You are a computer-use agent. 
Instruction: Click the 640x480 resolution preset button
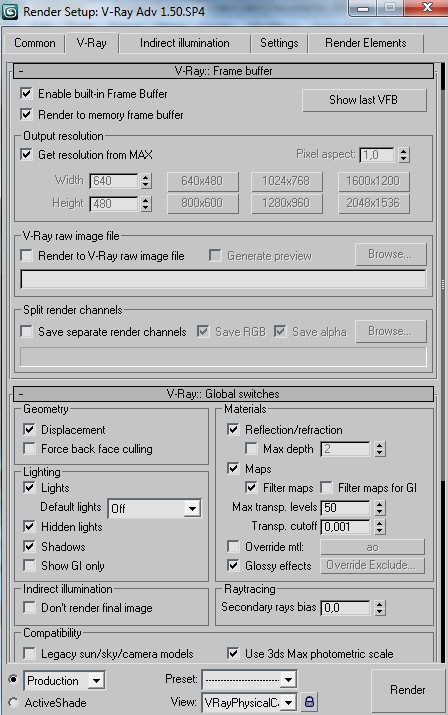(203, 181)
